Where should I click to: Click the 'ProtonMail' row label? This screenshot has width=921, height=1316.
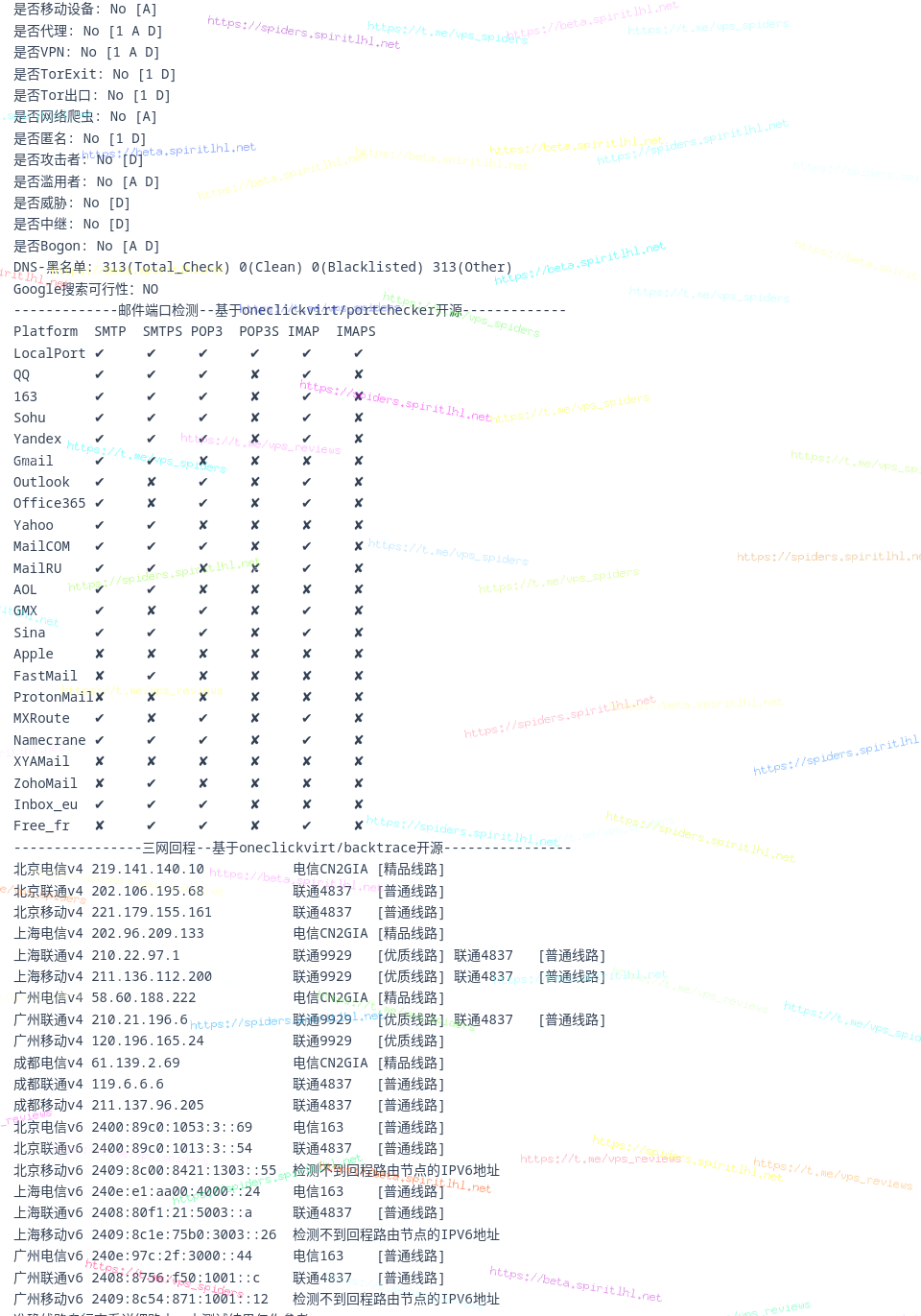[54, 698]
